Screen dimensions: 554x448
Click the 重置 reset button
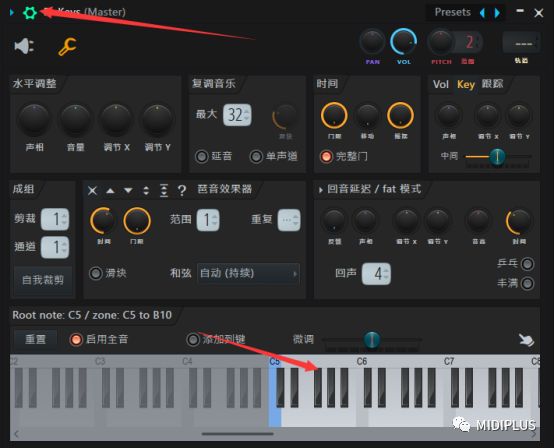tap(35, 340)
